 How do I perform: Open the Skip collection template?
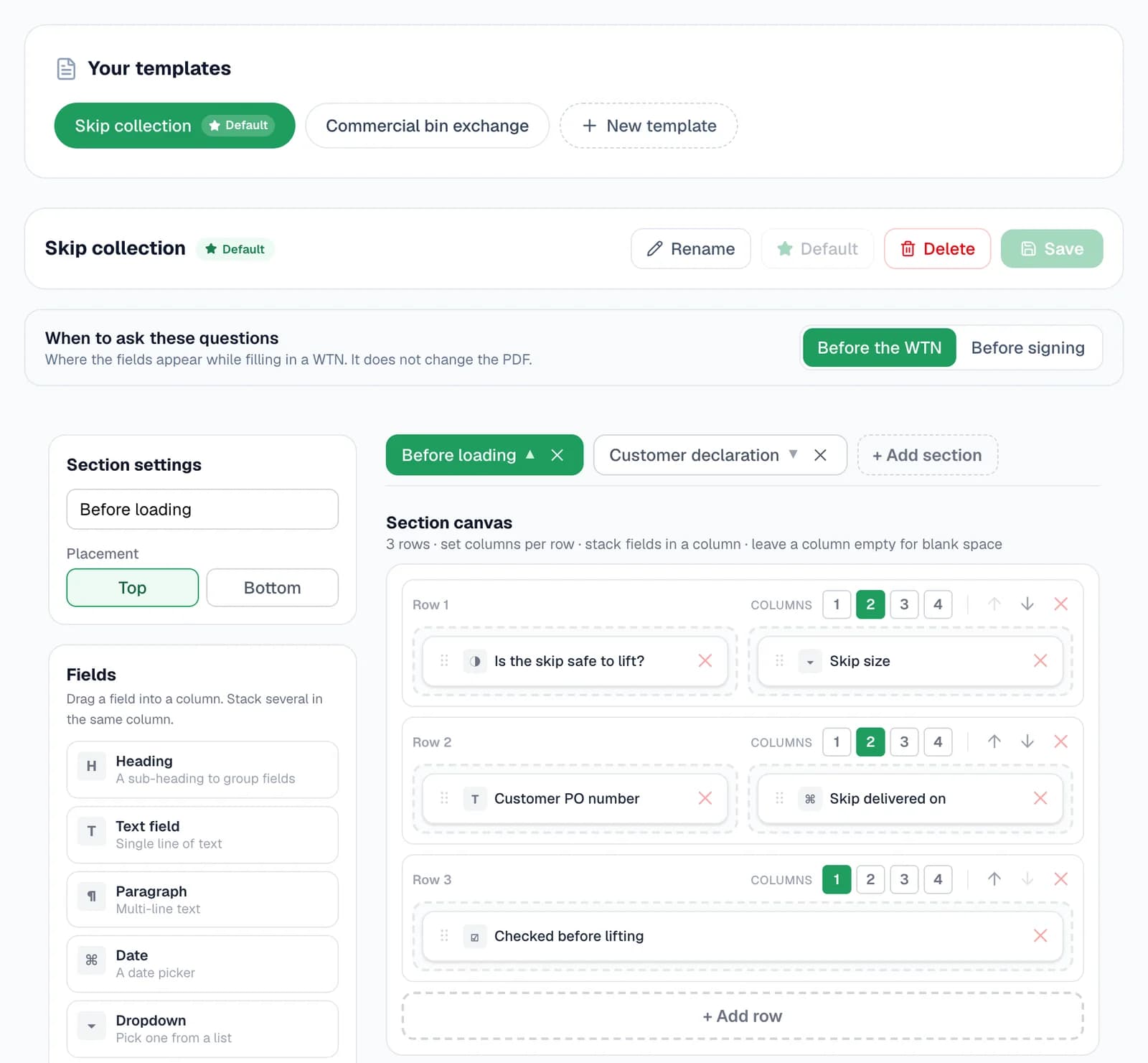point(174,126)
